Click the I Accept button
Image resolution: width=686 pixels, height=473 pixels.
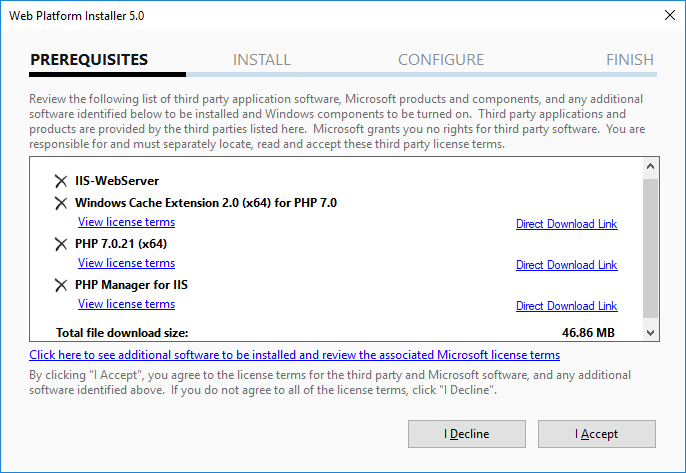[x=597, y=434]
